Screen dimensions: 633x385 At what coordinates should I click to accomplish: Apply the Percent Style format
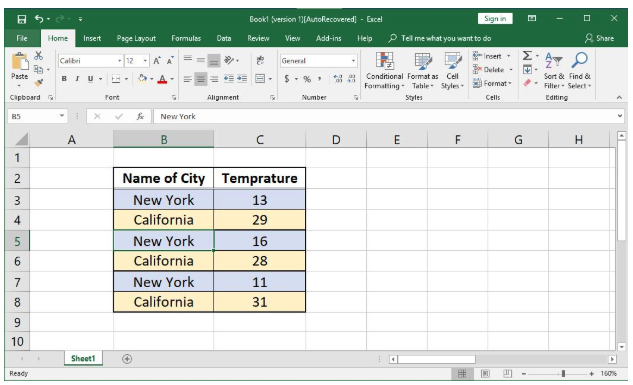tap(307, 79)
